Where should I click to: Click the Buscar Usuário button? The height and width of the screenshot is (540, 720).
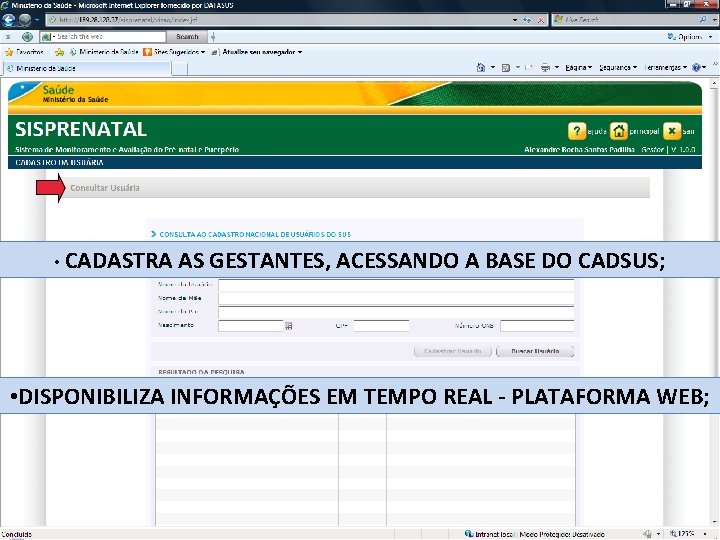coord(535,351)
